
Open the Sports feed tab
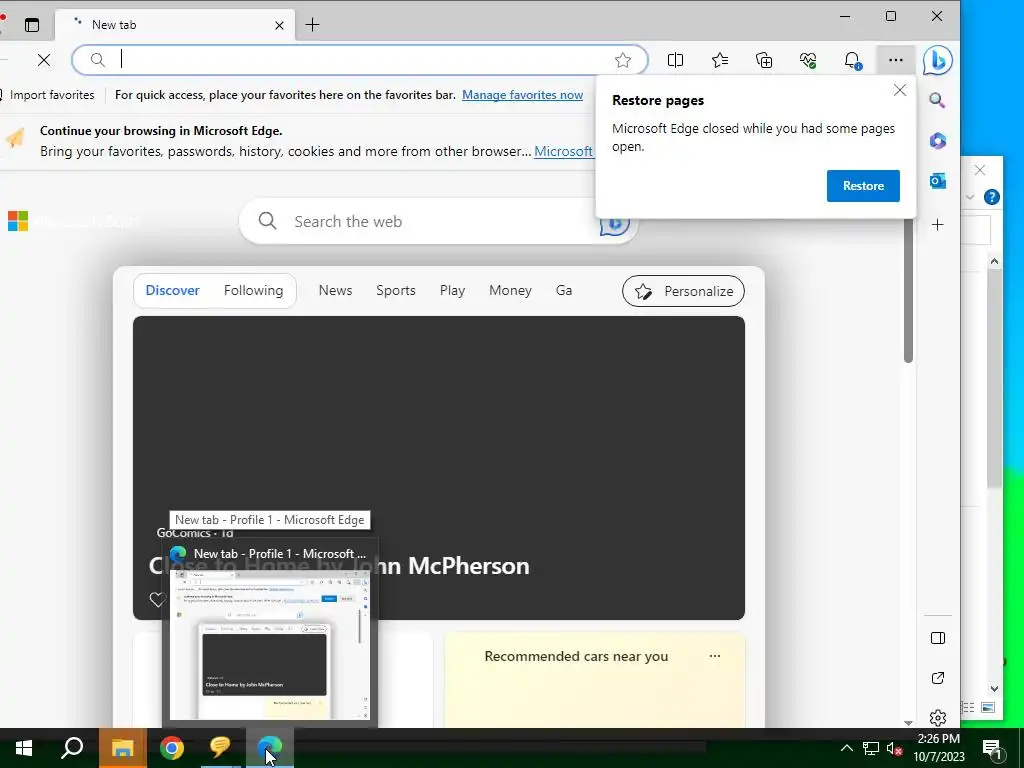click(396, 291)
